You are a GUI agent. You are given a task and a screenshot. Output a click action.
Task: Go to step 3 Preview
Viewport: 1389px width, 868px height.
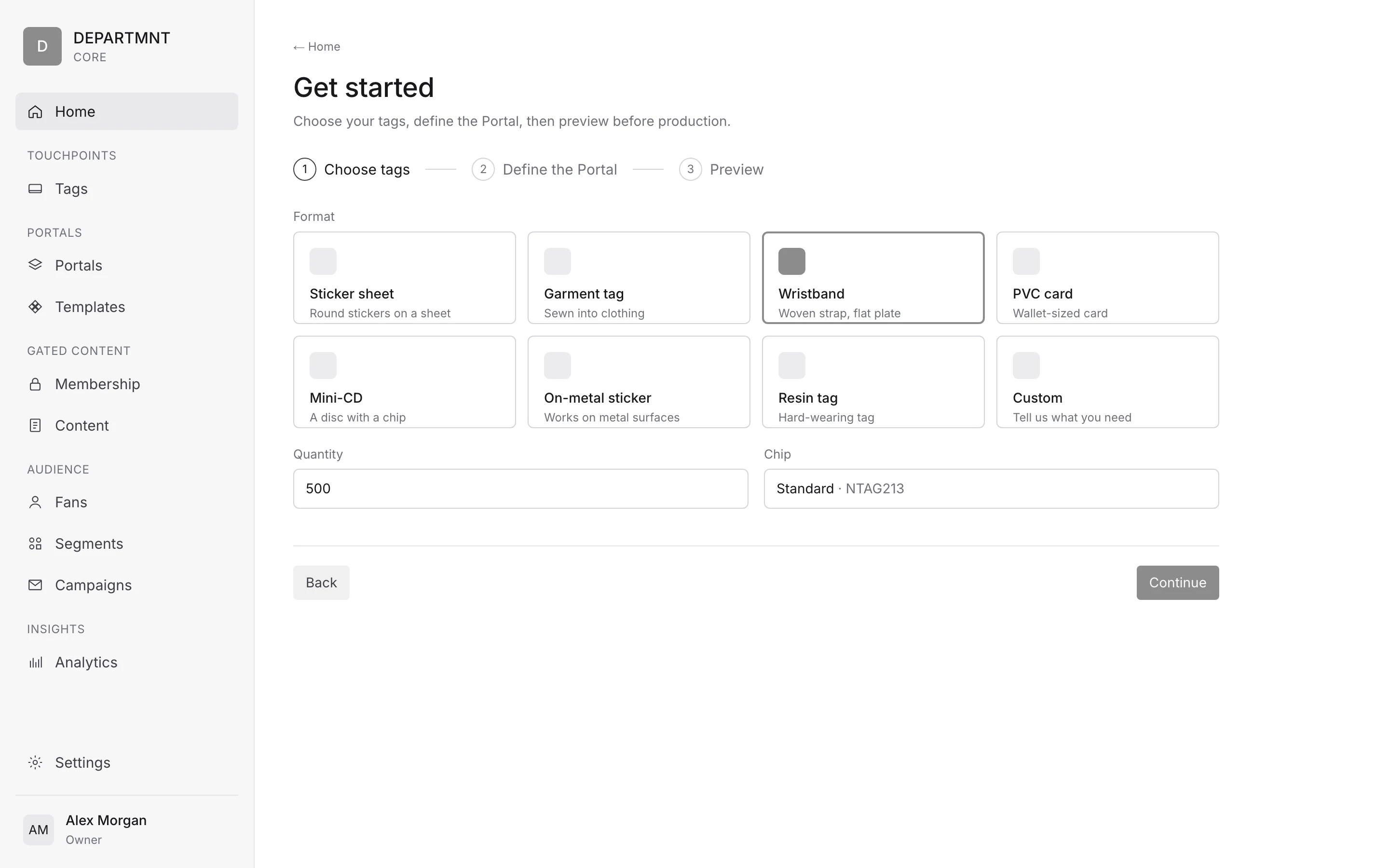pos(721,169)
